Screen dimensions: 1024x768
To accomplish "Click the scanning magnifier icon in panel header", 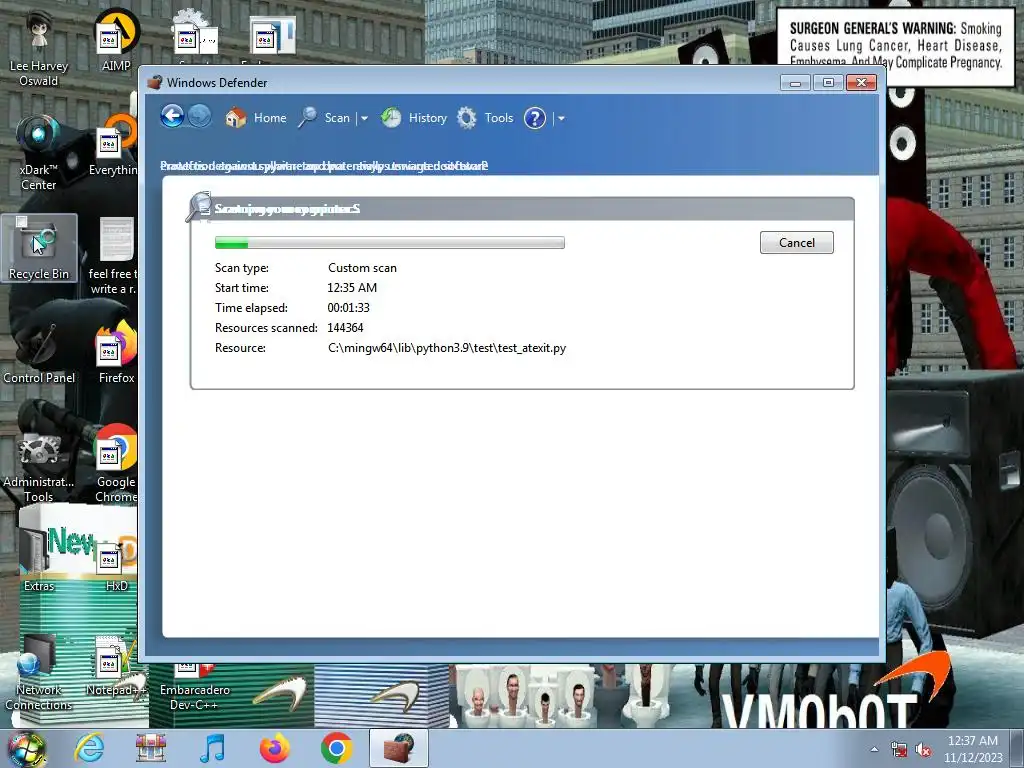I will (199, 206).
